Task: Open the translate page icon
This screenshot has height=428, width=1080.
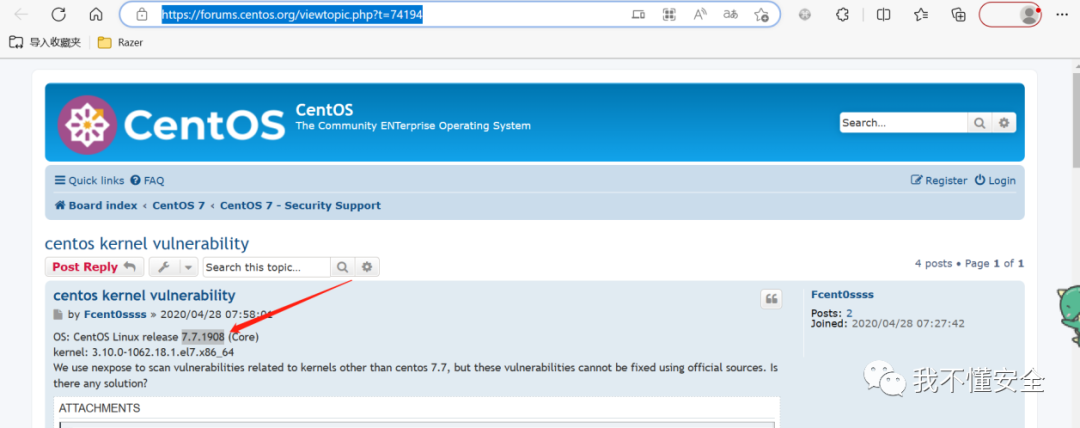Action: (731, 14)
